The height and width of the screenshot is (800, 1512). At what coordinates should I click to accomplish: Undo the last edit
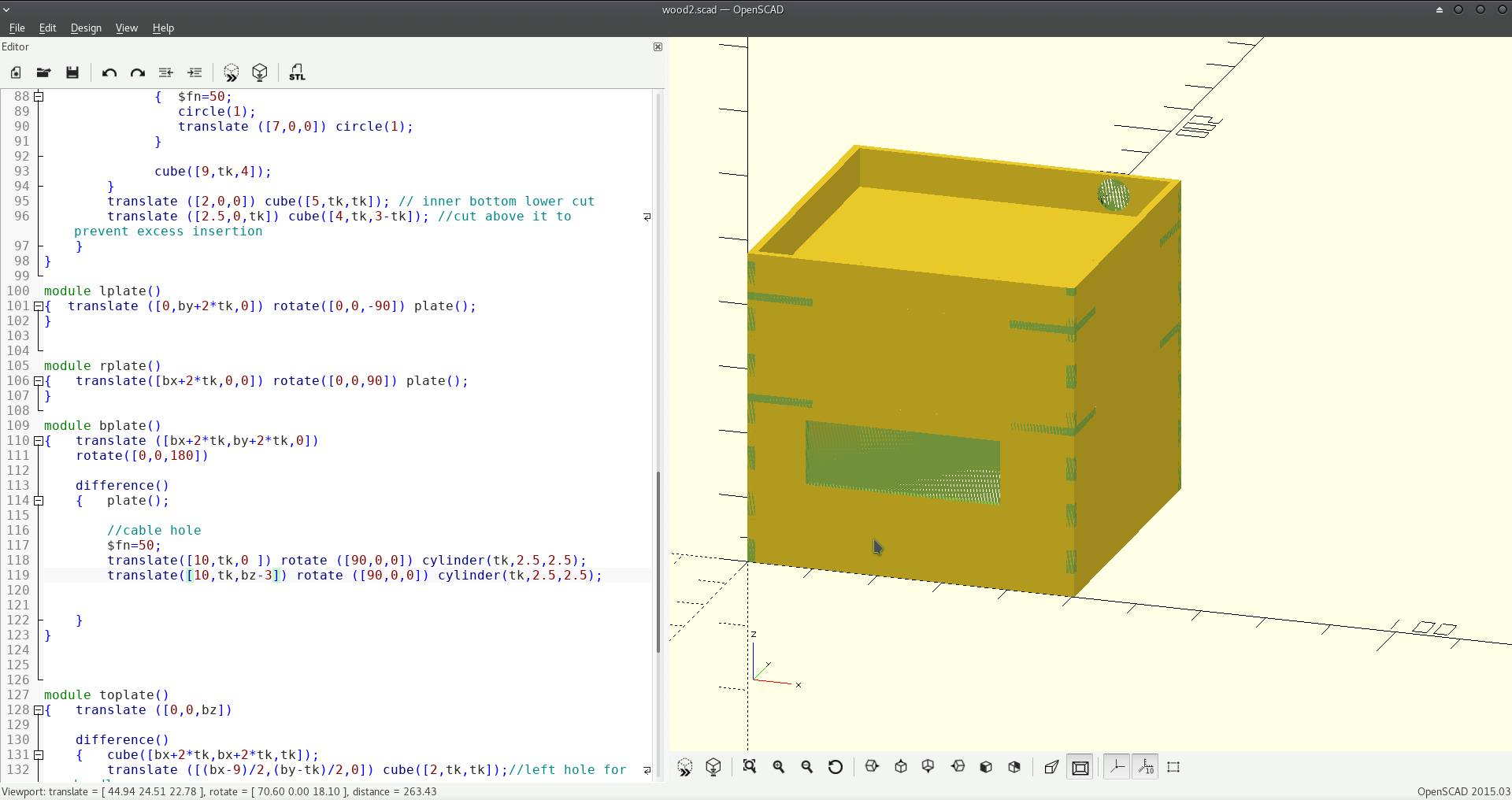pos(109,72)
